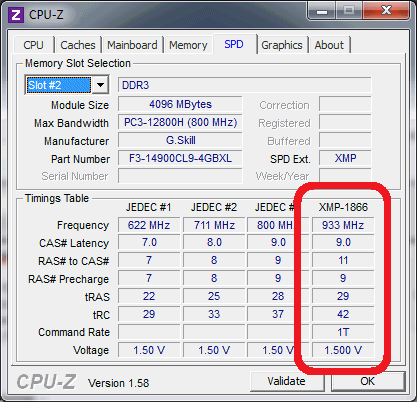Click the empty Correction field
Viewport: 417px width, 402px height.
[345, 104]
